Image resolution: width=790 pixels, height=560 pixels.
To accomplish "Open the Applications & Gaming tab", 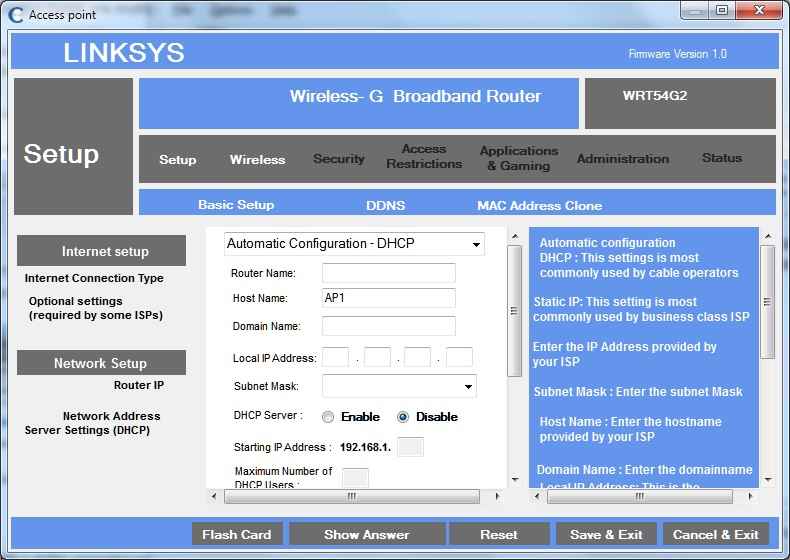I will pos(518,158).
